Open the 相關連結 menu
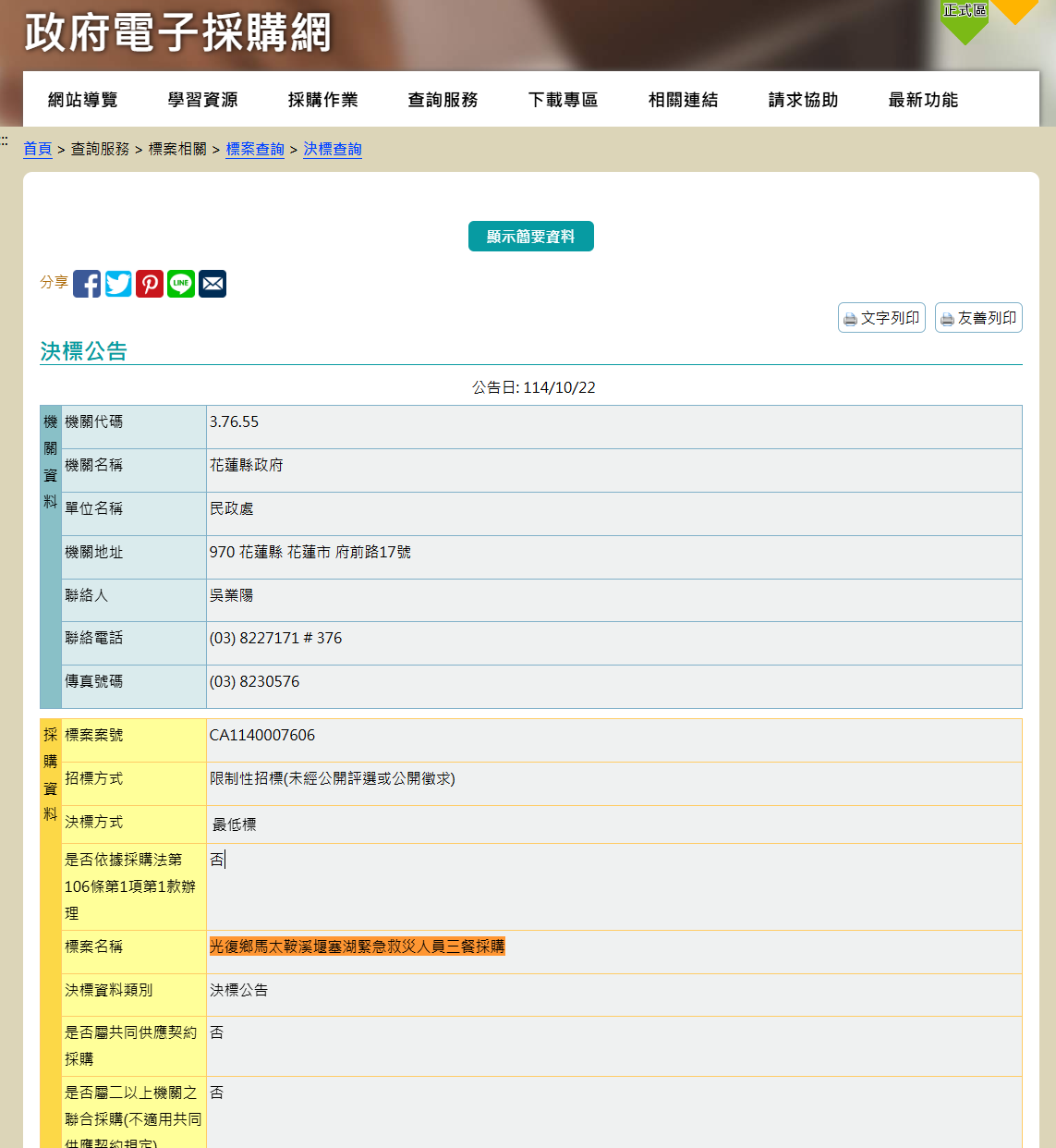 tap(684, 100)
